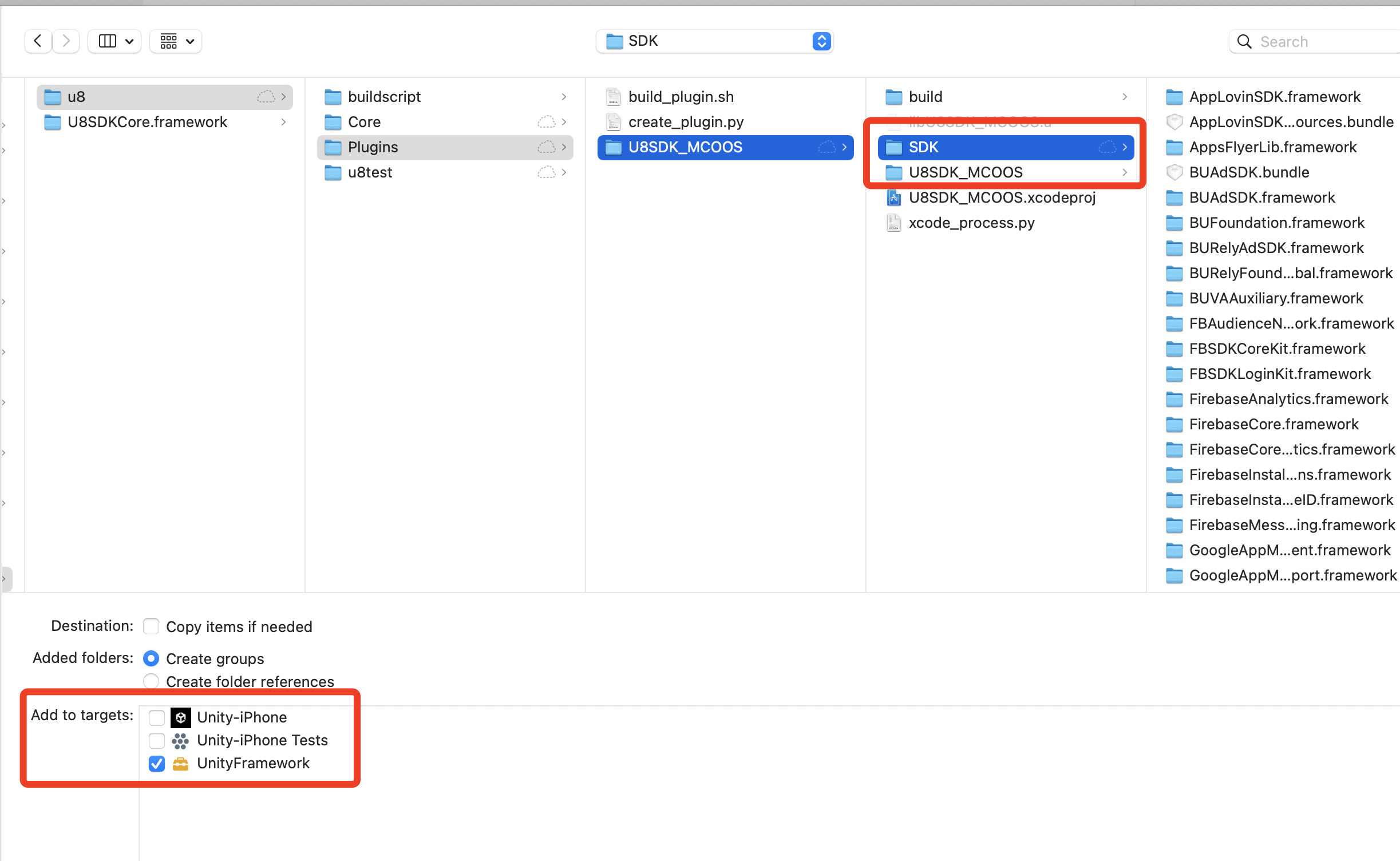Enable Copy items if needed checkbox

point(151,627)
